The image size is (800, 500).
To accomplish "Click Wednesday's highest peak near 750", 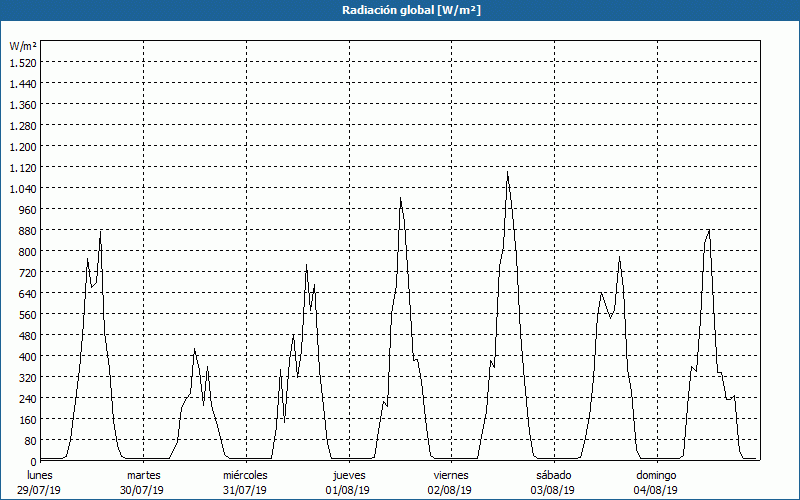I will tap(306, 265).
